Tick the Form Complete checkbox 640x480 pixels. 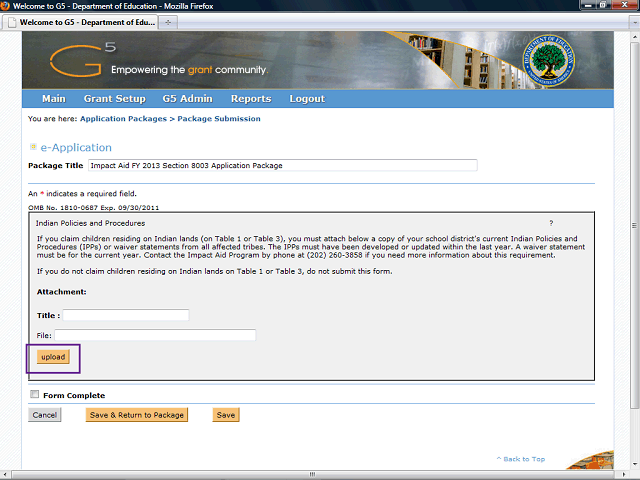(35, 394)
